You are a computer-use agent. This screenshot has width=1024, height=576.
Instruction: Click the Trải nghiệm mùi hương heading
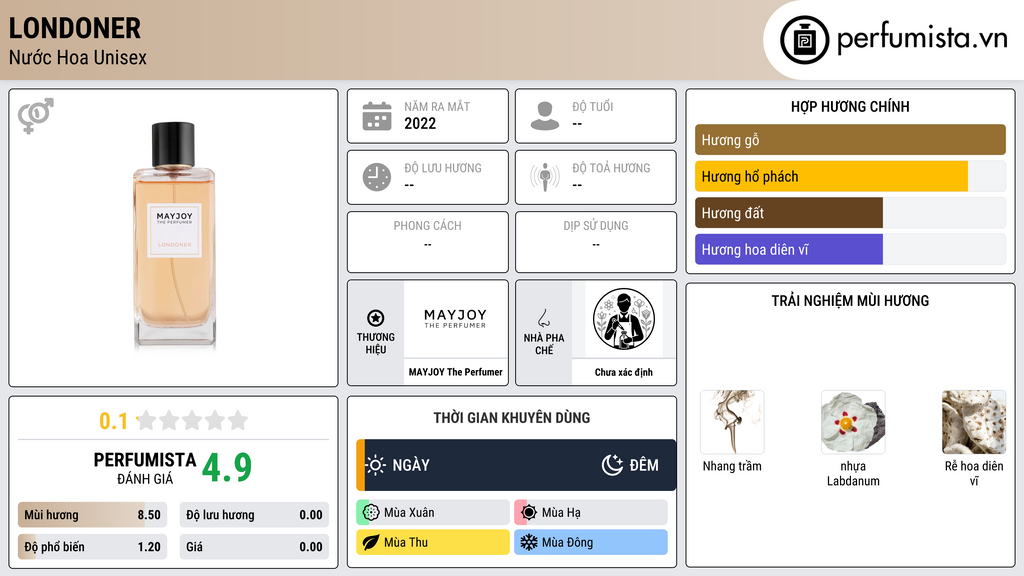850,301
